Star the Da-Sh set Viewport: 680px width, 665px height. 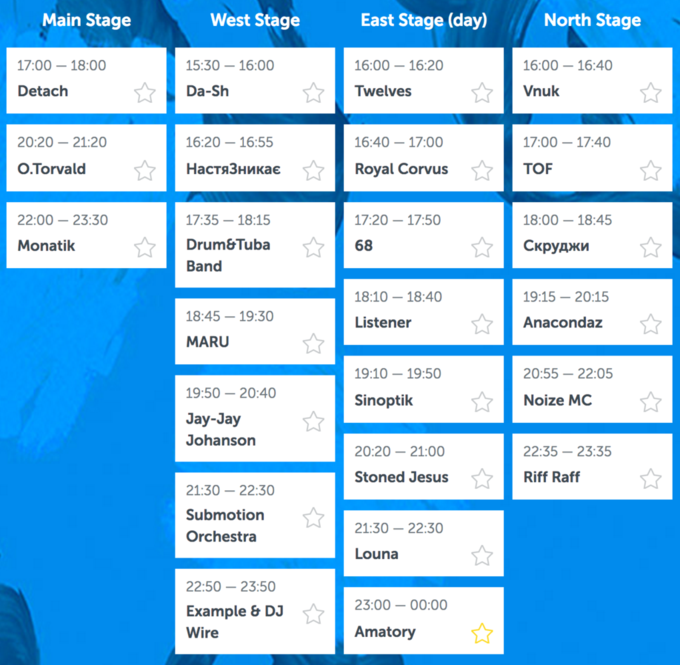(313, 93)
